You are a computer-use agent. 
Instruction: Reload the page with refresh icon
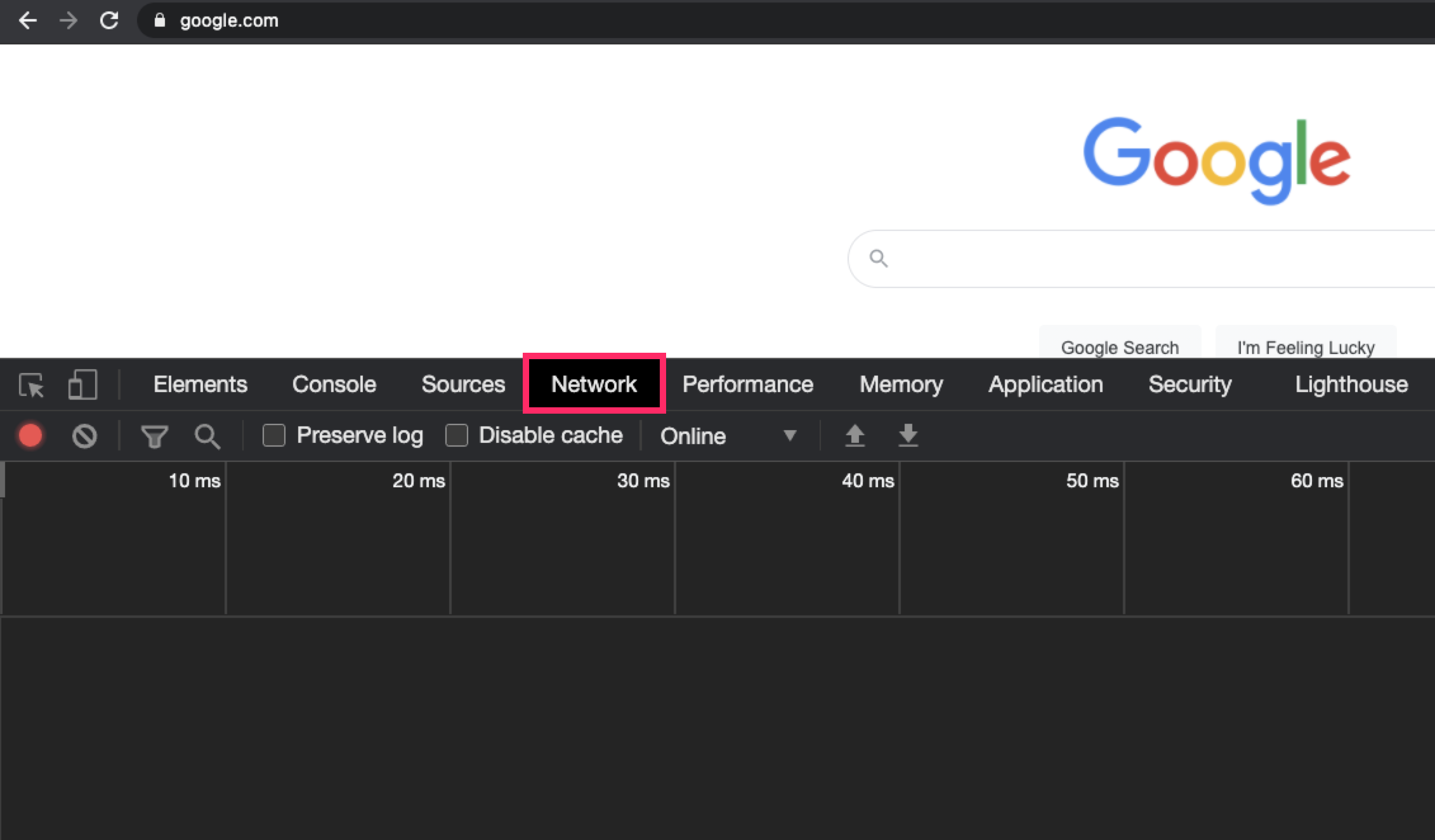[109, 21]
